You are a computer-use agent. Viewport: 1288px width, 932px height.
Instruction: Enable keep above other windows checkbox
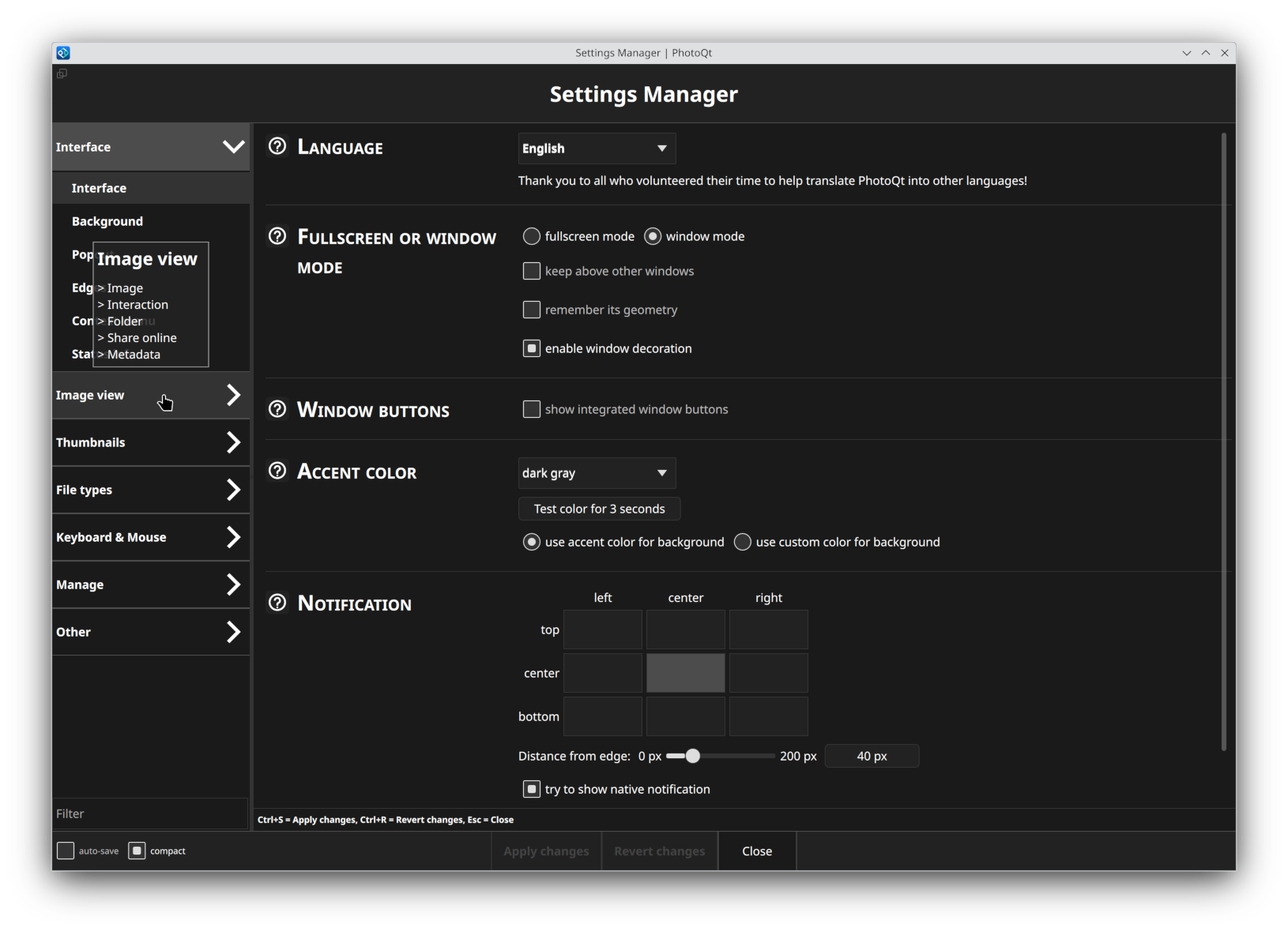532,271
